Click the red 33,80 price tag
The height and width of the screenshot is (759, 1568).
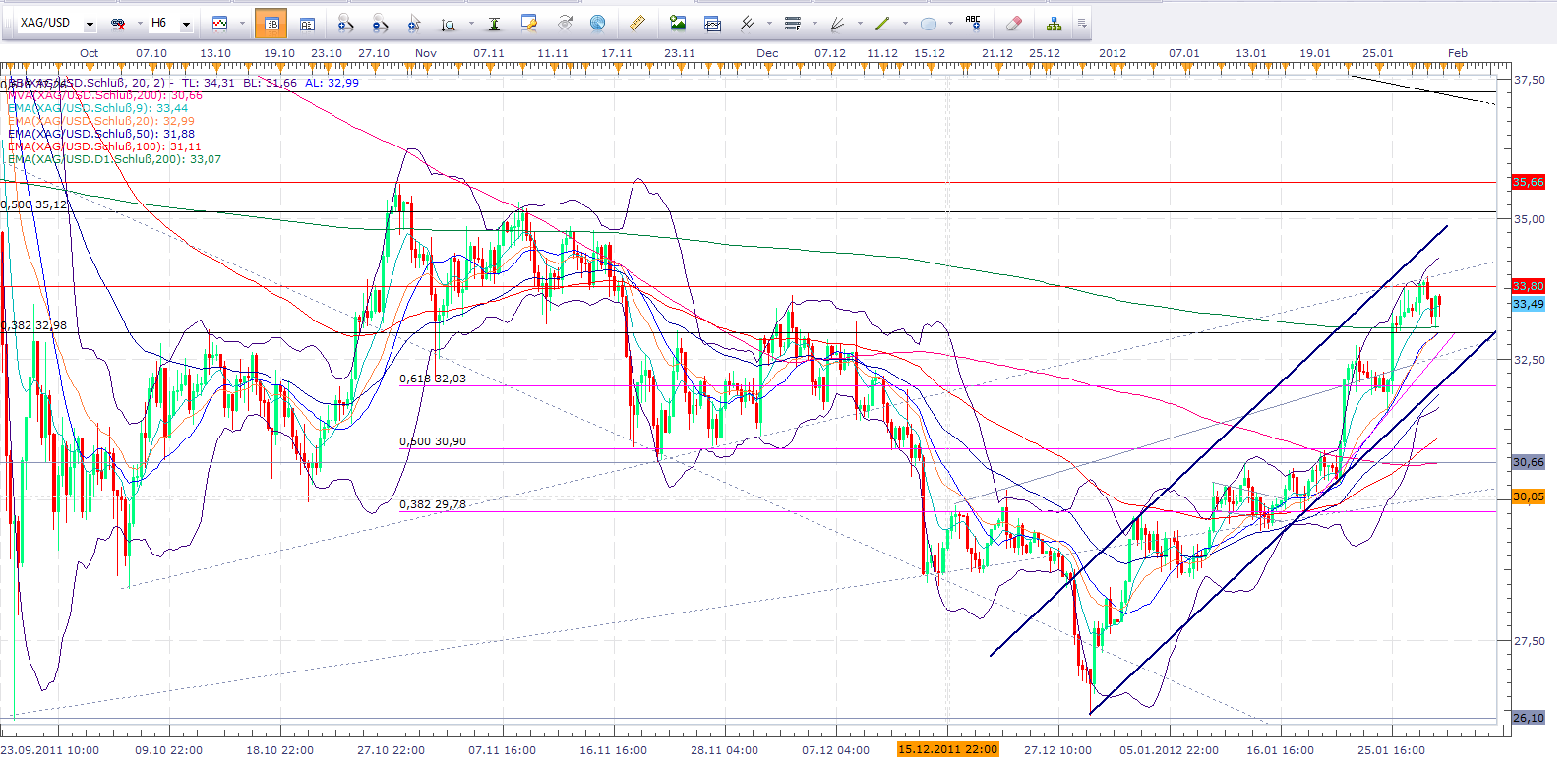pos(1529,286)
